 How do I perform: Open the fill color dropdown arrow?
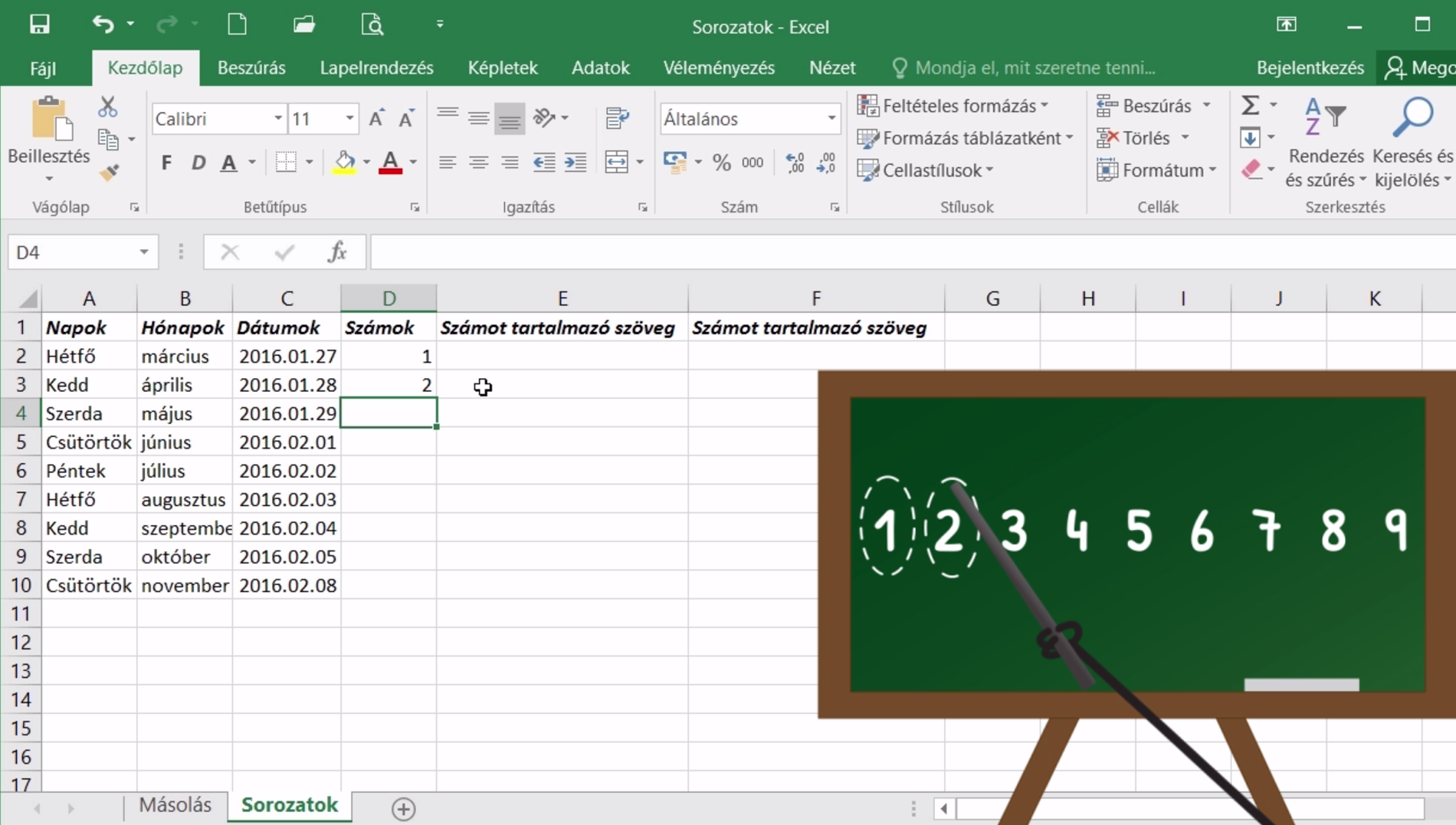coord(366,163)
